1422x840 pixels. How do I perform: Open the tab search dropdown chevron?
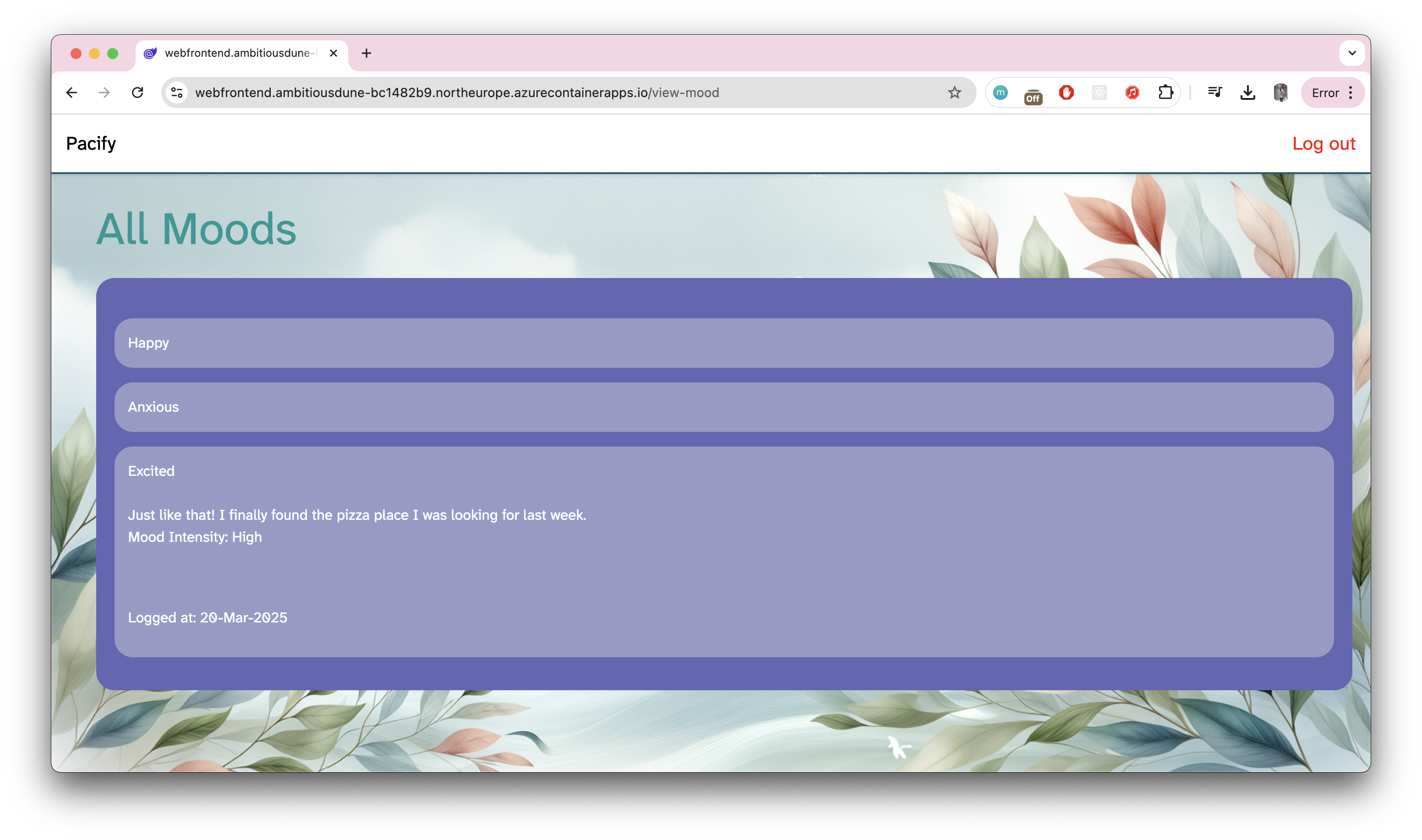pos(1352,53)
